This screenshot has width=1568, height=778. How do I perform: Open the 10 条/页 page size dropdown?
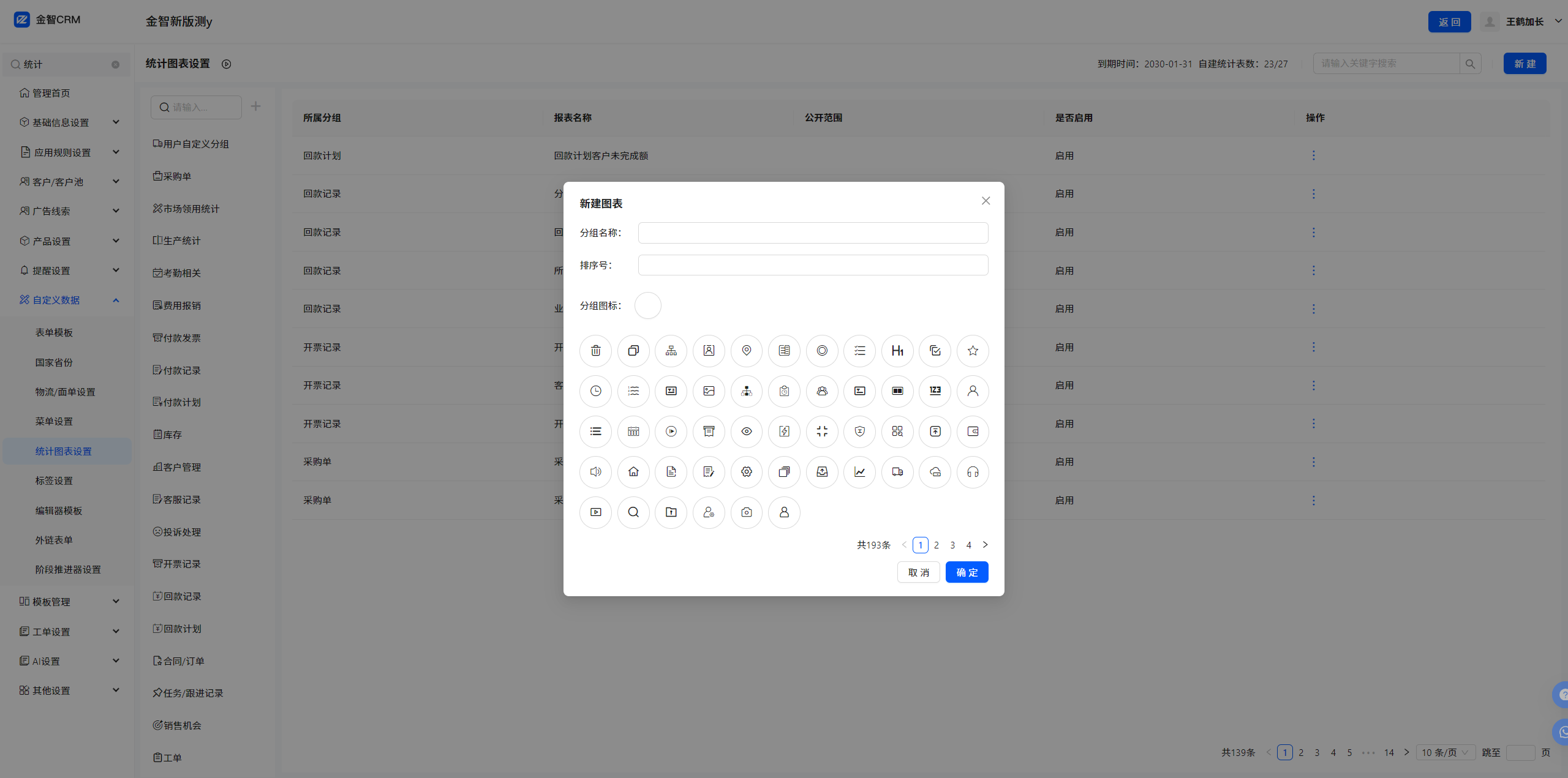(x=1444, y=752)
